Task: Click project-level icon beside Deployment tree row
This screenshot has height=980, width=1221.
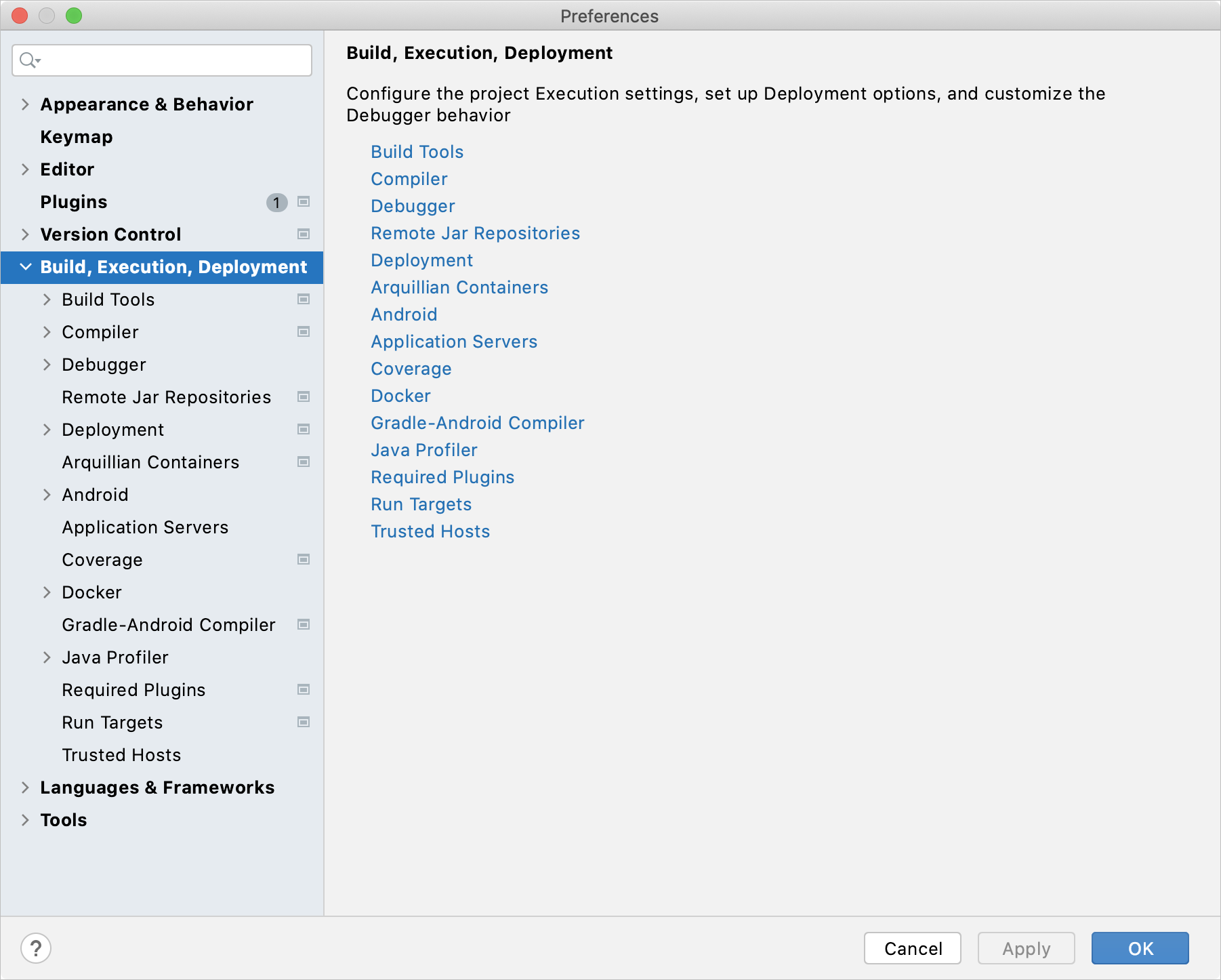Action: [304, 429]
